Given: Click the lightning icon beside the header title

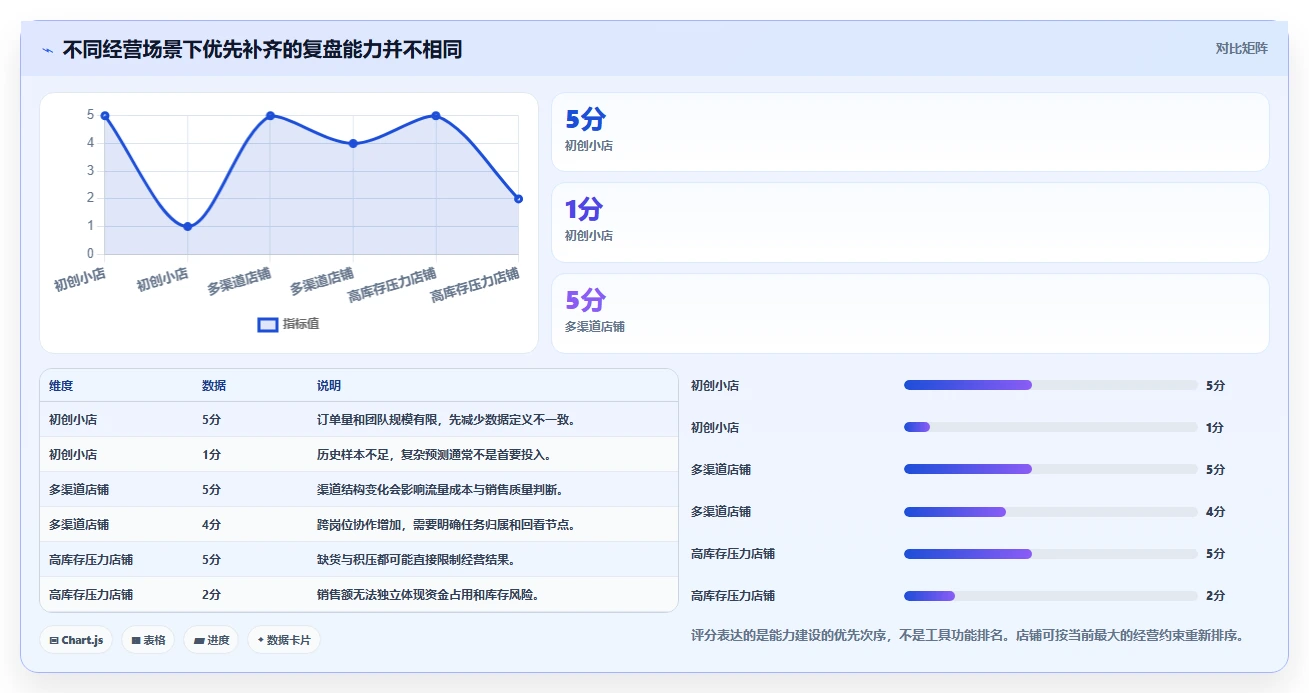Looking at the screenshot, I should (47, 50).
